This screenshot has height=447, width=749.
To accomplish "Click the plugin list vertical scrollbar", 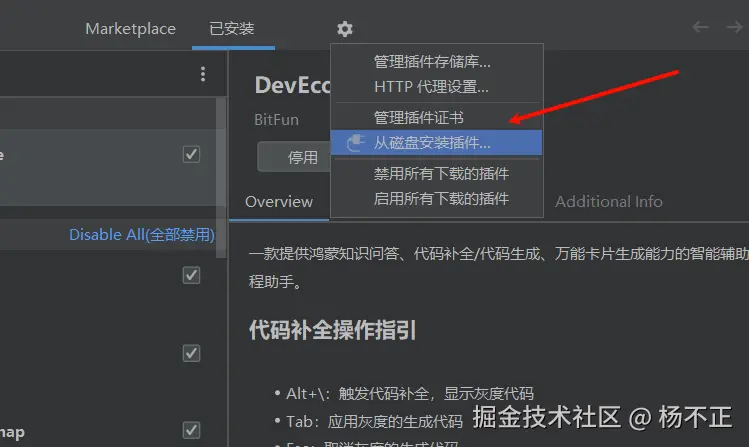I will pos(221,178).
